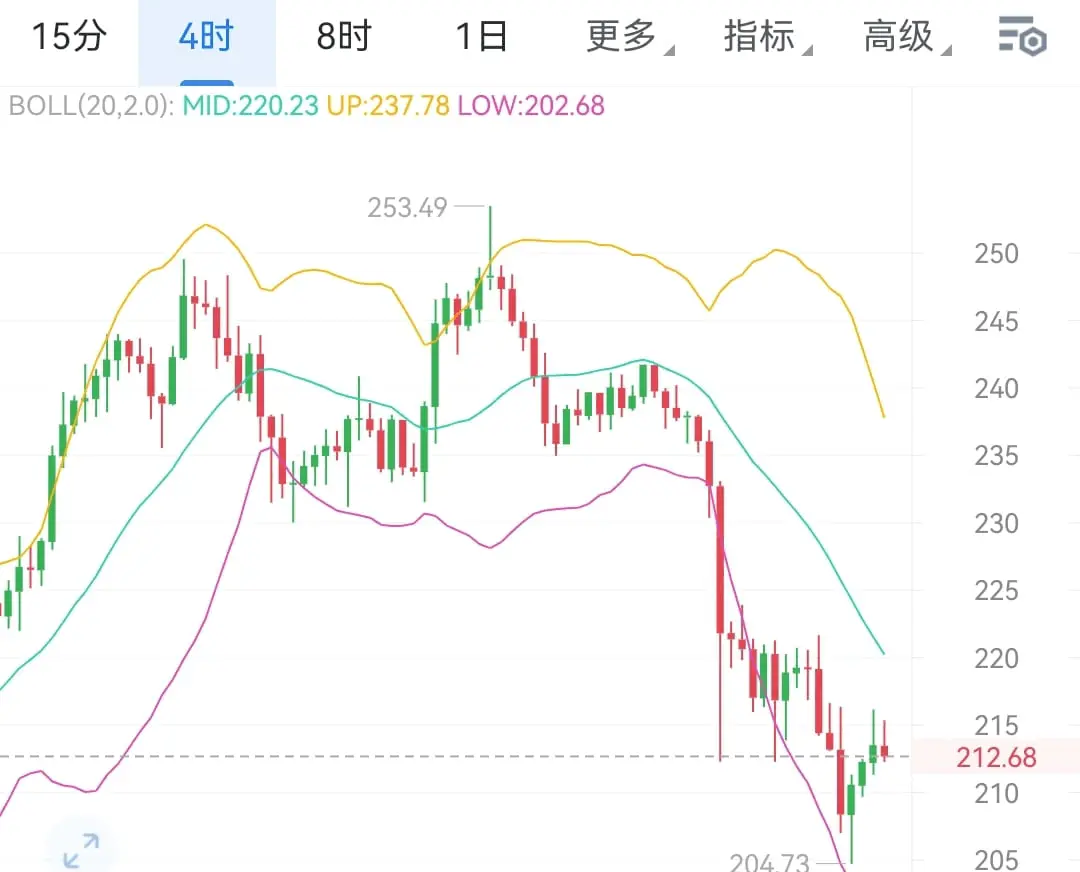
Task: Tap the fullscreen expand arrows icon
Action: (x=81, y=850)
